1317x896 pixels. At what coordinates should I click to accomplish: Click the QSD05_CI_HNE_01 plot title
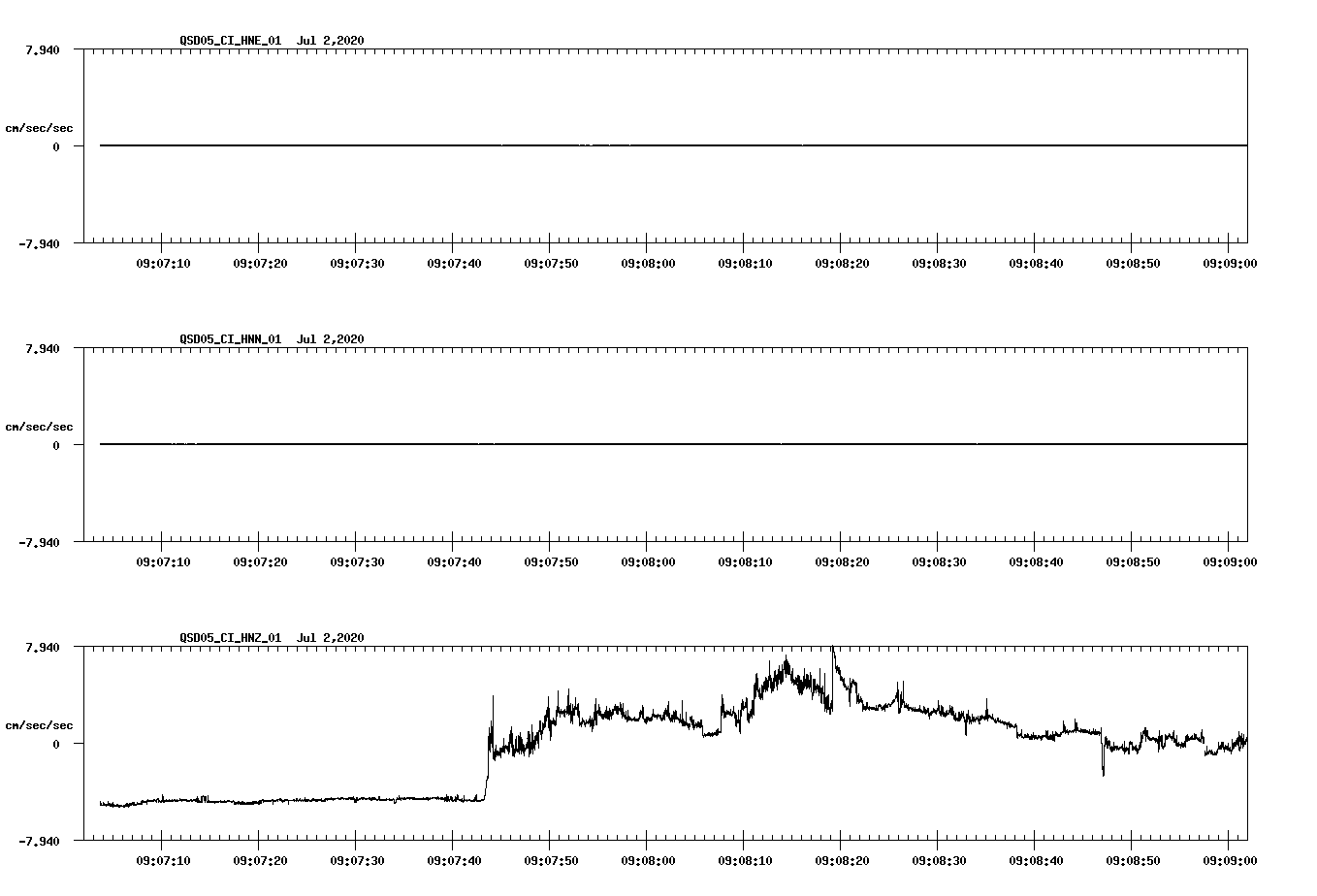pos(272,40)
